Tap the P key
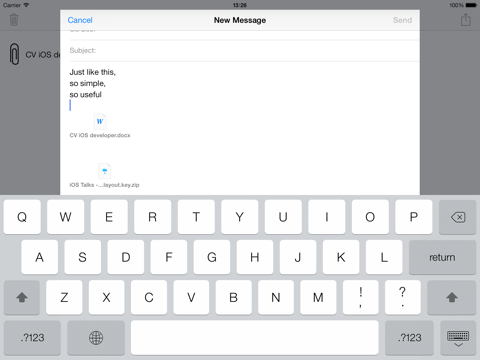Screen dimensions: 480x360 point(414,217)
